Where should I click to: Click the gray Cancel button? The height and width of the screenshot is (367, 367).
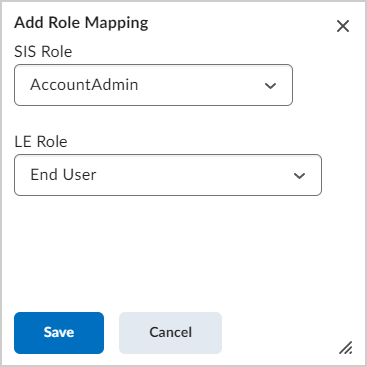(170, 333)
